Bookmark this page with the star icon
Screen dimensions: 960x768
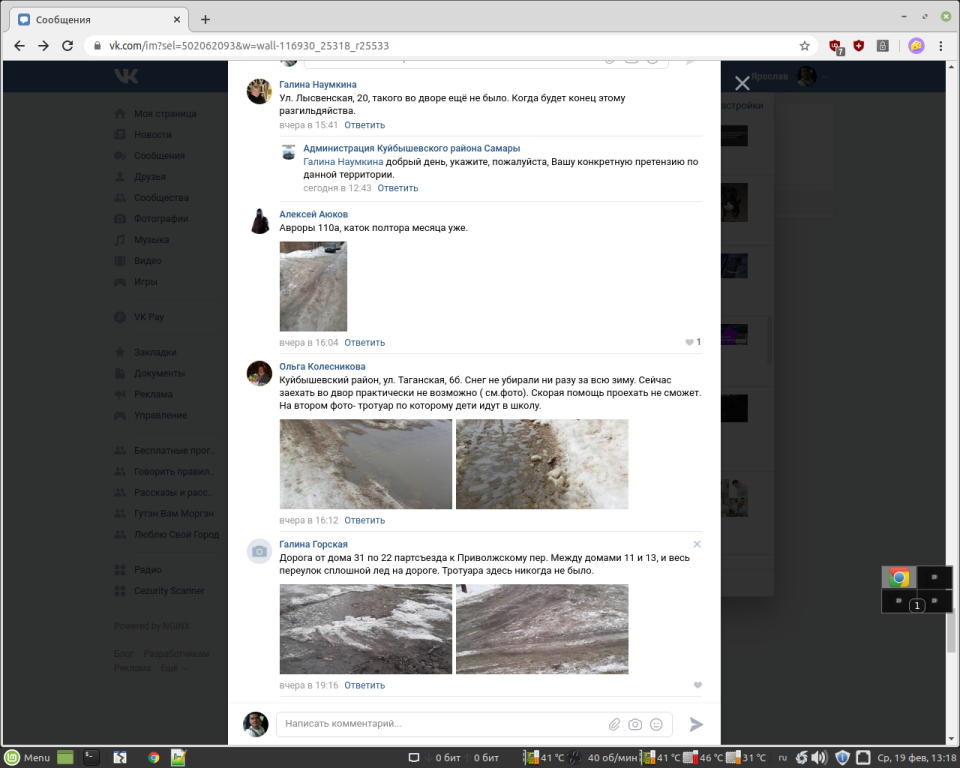pyautogui.click(x=804, y=46)
